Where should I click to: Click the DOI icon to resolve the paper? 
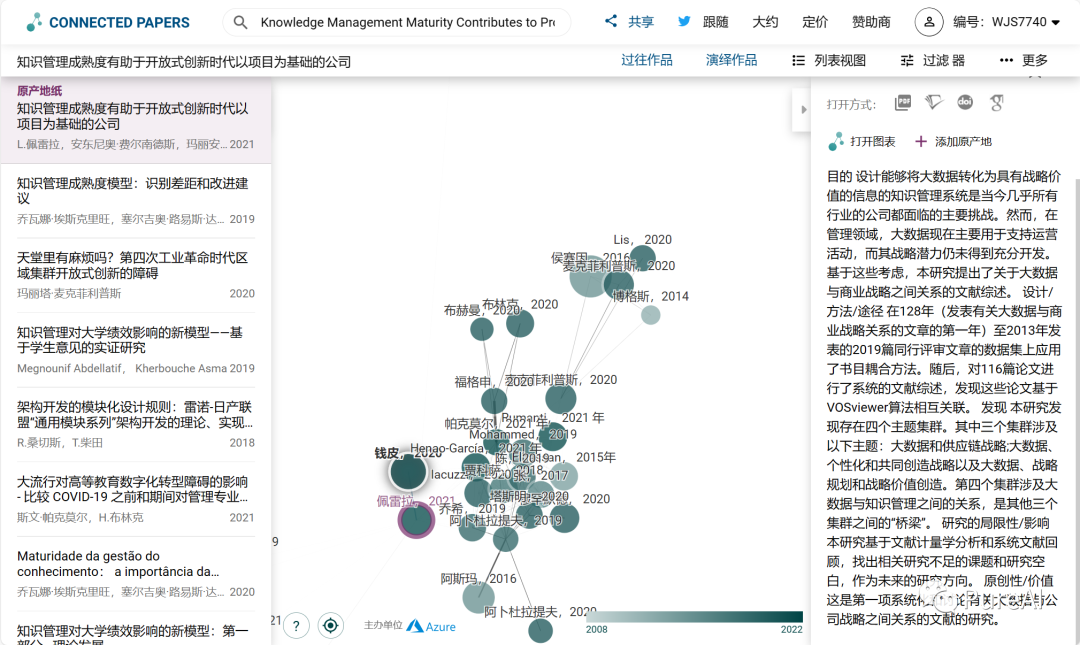tap(965, 101)
